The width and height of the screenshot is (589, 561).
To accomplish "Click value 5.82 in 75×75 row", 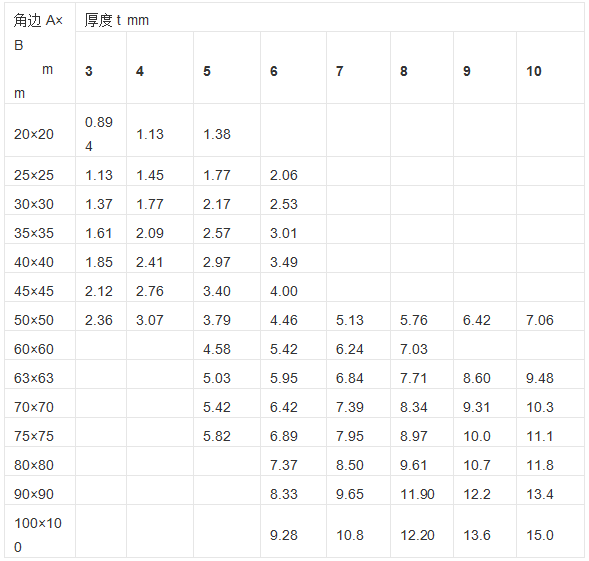I will 217,436.
